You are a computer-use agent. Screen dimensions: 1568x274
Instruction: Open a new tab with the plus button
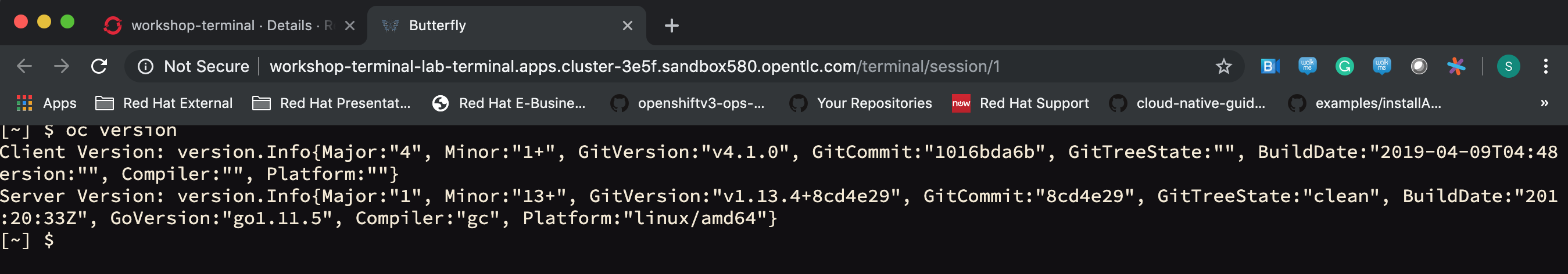671,26
